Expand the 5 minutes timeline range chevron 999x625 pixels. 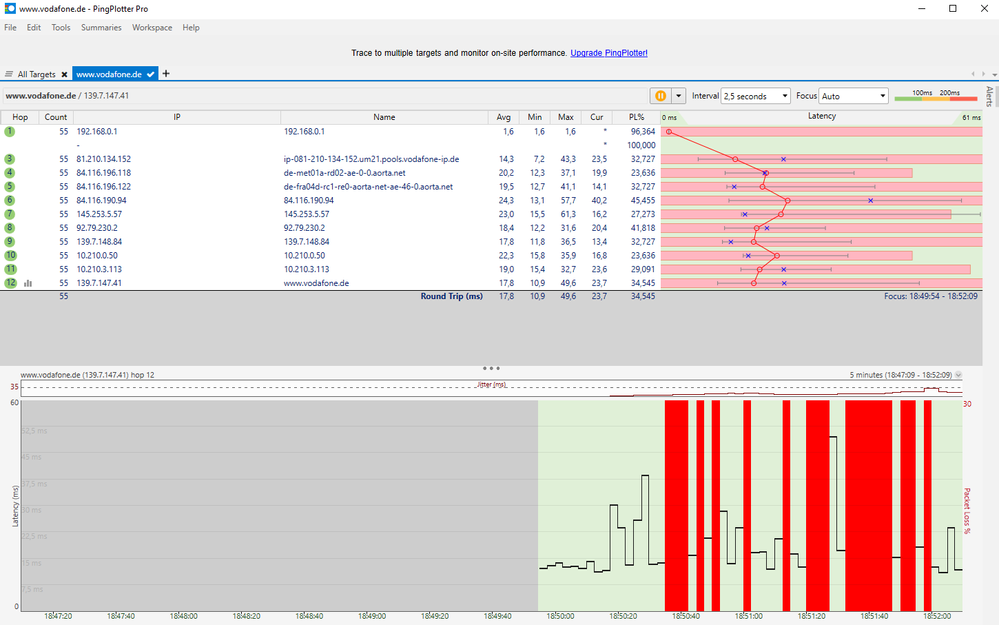click(x=958, y=375)
